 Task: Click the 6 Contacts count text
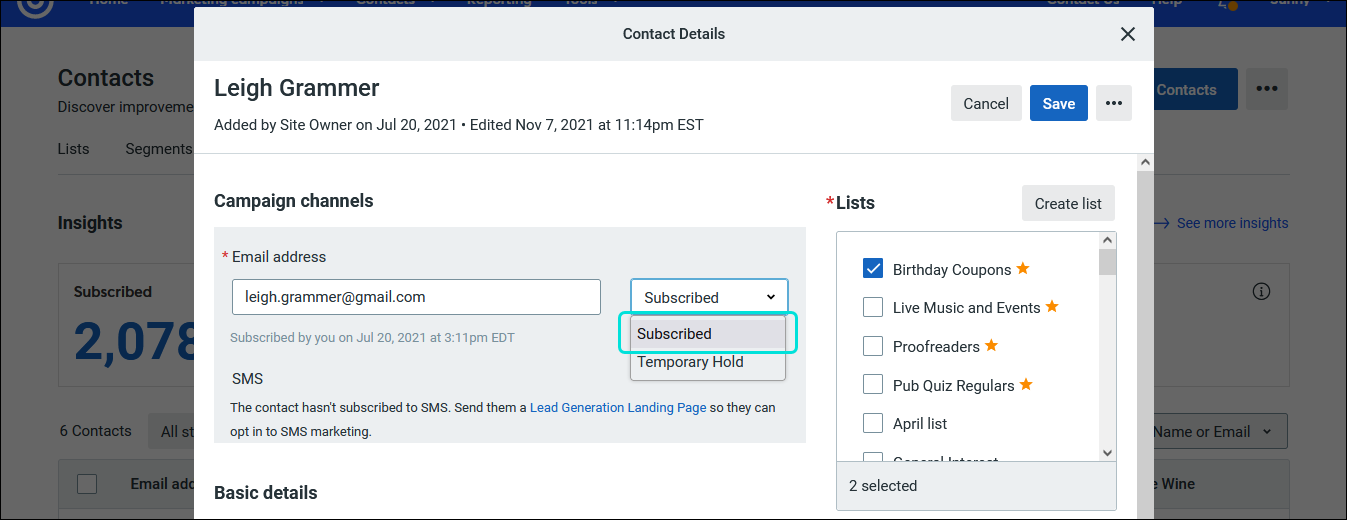pyautogui.click(x=95, y=431)
